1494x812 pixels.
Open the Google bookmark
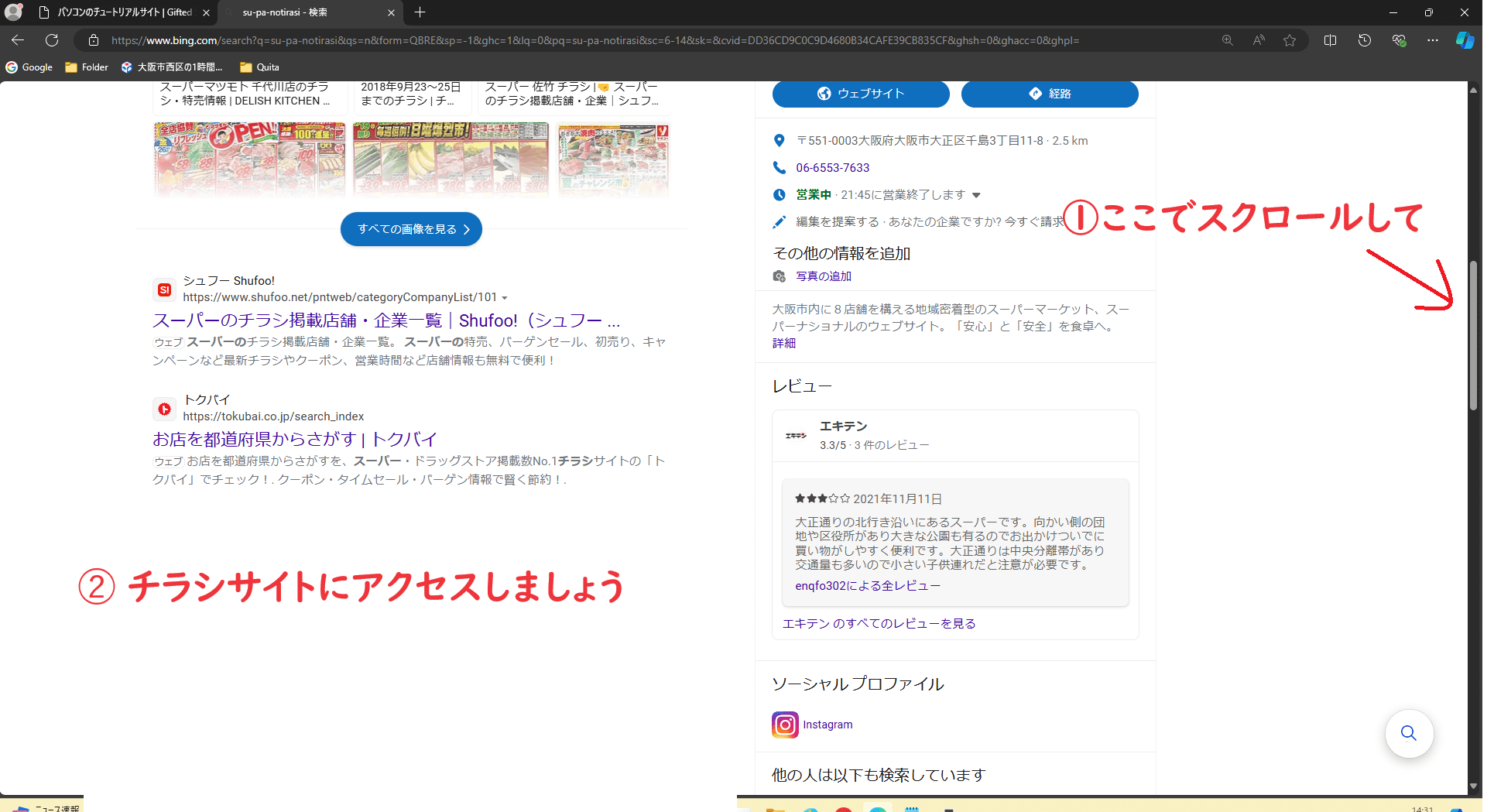click(x=29, y=67)
